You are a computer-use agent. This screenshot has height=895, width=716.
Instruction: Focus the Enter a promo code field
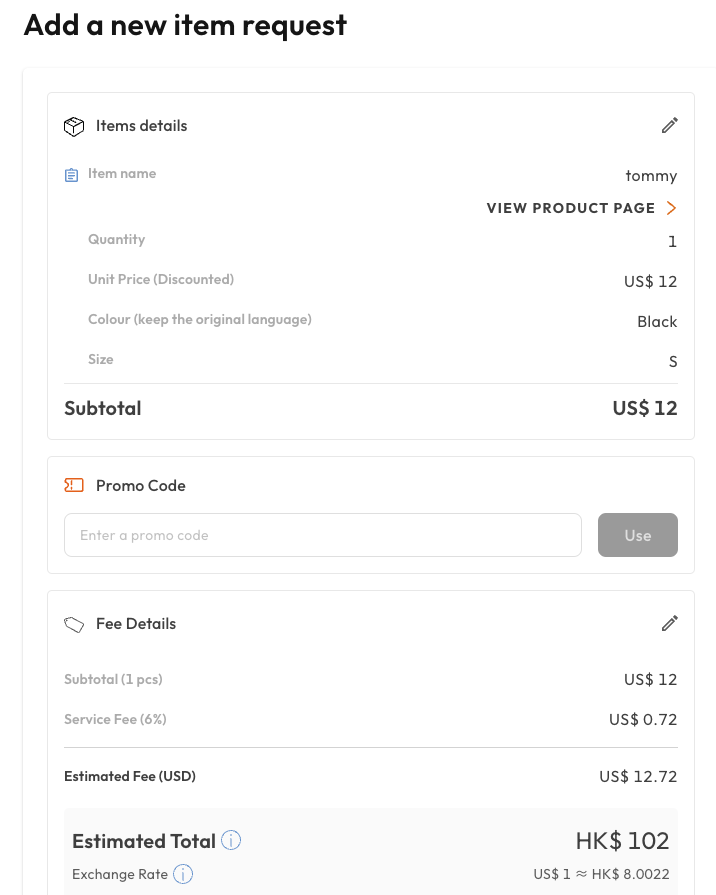[322, 535]
